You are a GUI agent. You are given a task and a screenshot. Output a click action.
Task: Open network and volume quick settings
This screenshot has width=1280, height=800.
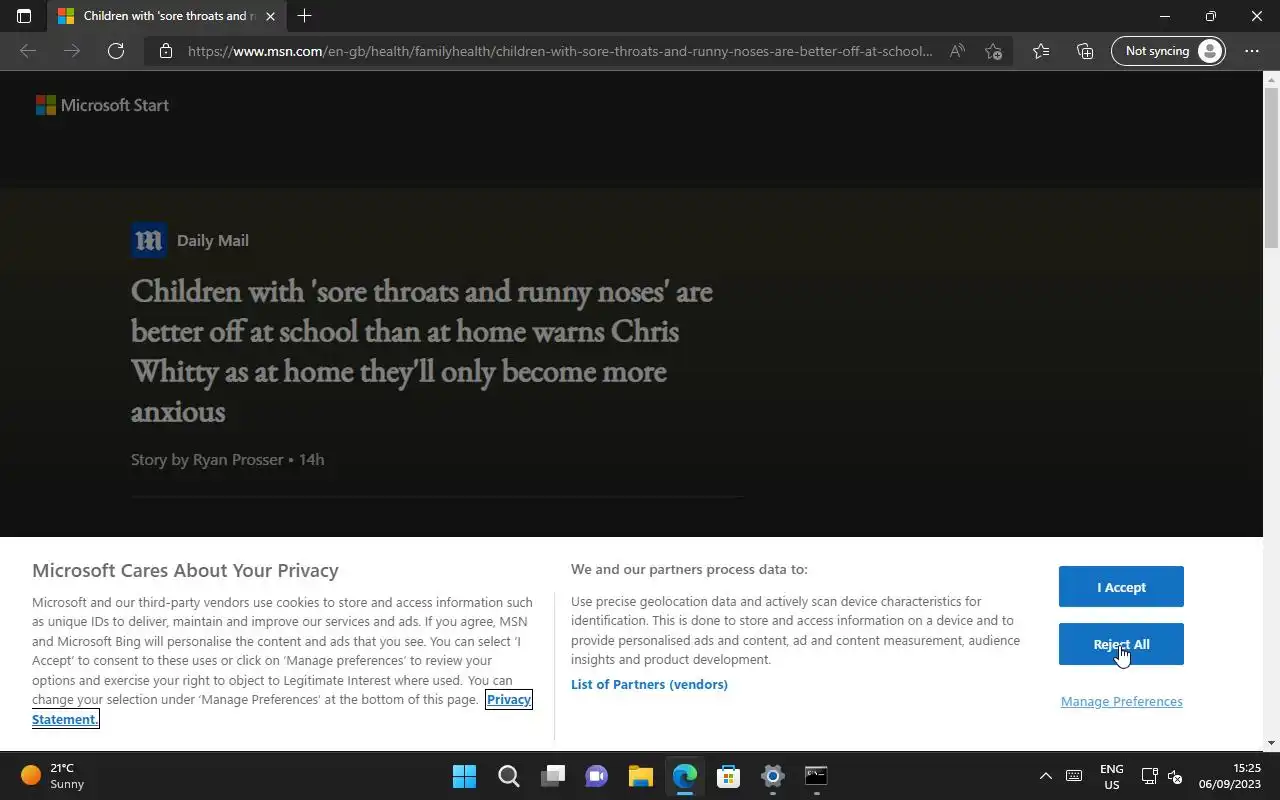[1162, 776]
